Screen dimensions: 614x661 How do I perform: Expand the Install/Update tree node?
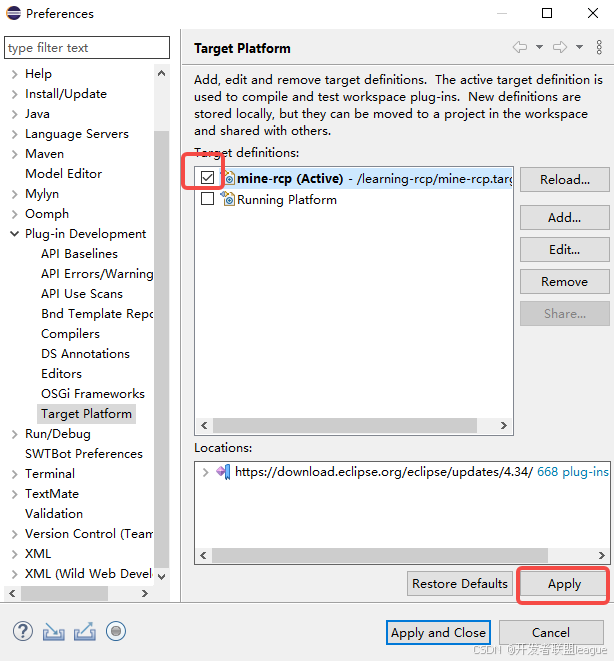tap(14, 94)
